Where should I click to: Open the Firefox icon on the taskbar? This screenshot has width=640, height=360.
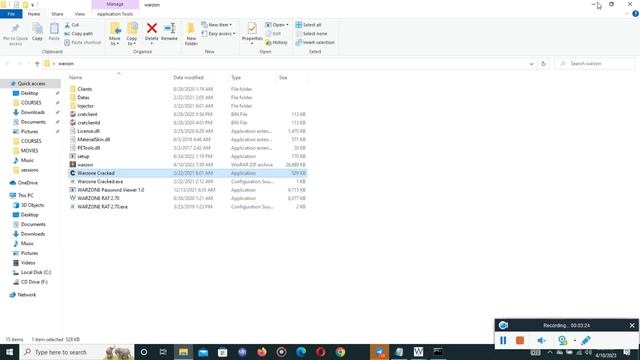click(x=262, y=352)
